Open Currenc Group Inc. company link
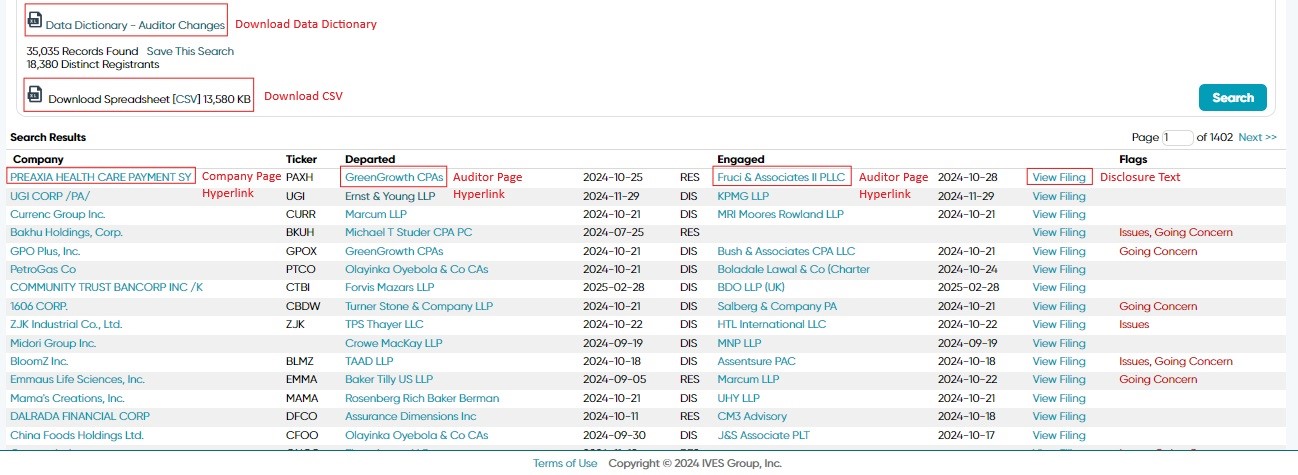 coord(57,214)
